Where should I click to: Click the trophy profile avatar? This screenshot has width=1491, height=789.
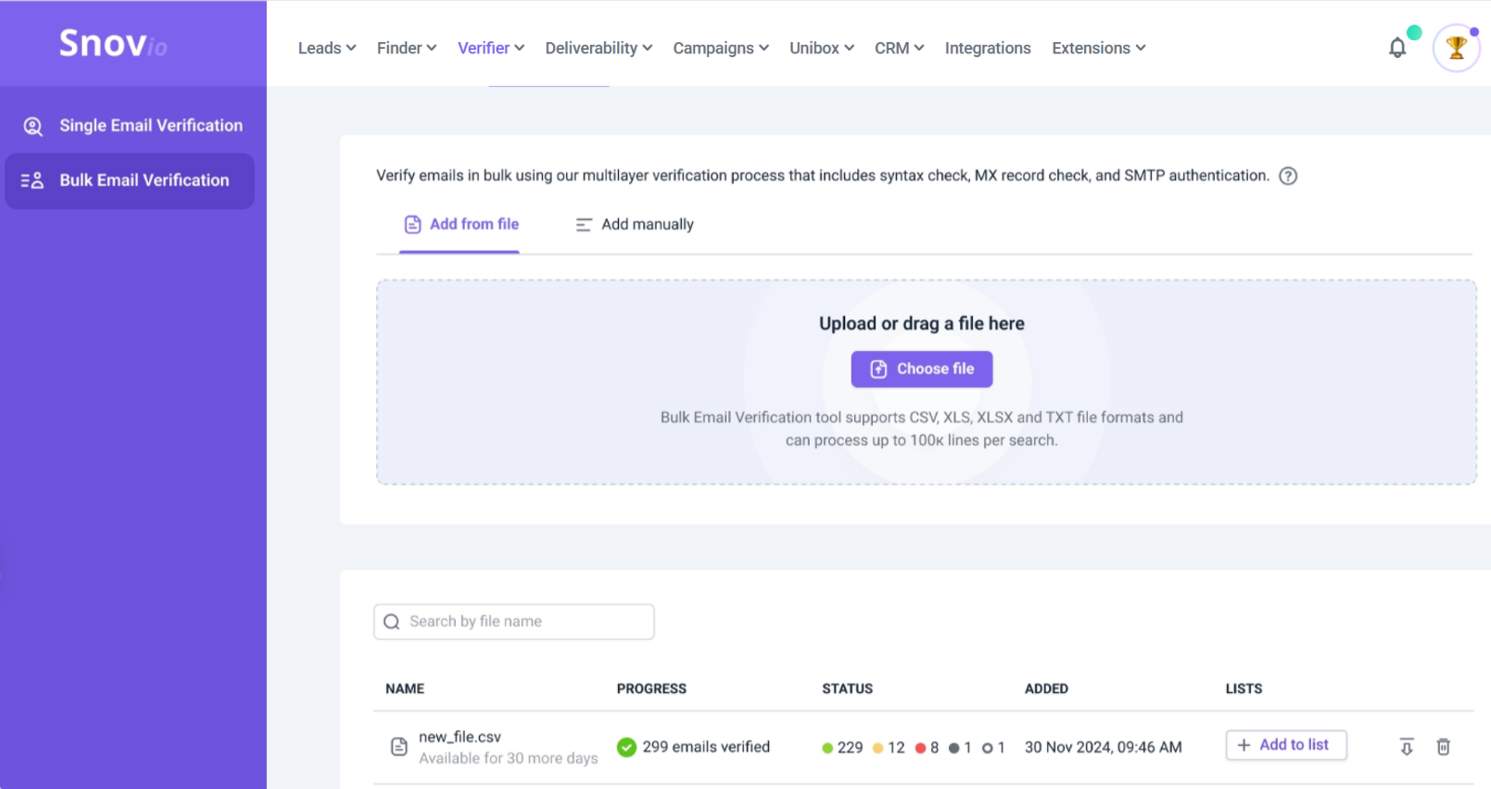(x=1456, y=48)
